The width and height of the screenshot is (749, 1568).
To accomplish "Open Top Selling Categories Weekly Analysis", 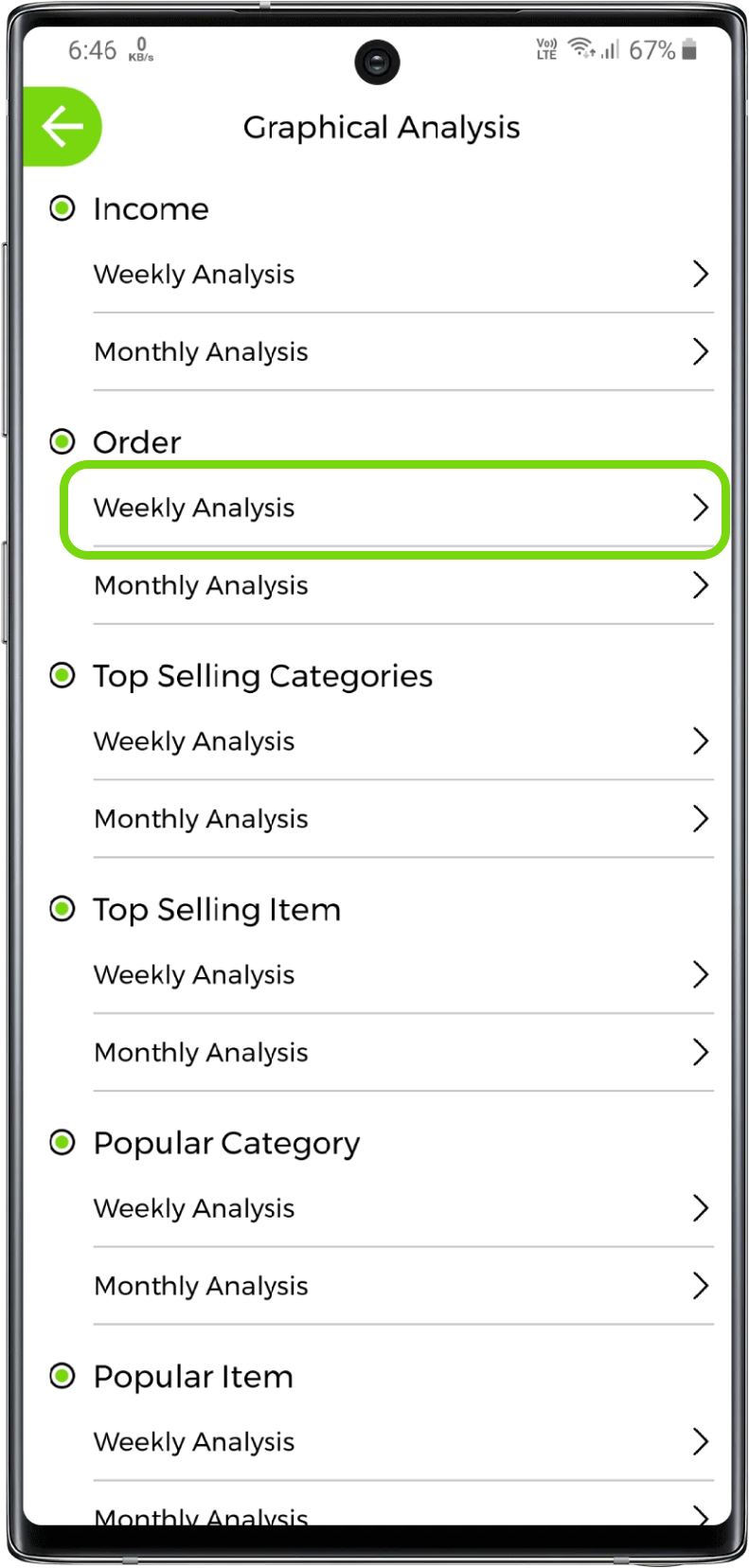I will click(x=194, y=741).
